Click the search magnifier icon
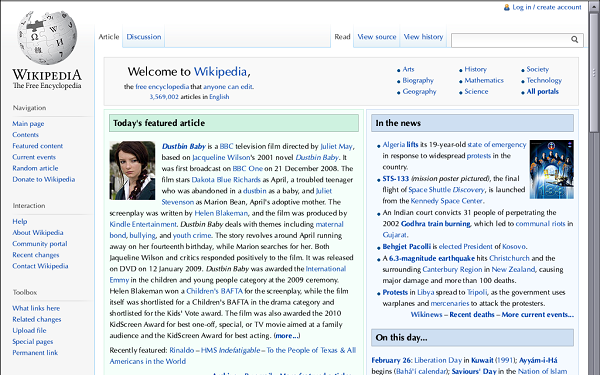The width and height of the screenshot is (600, 375). pyautogui.click(x=574, y=39)
